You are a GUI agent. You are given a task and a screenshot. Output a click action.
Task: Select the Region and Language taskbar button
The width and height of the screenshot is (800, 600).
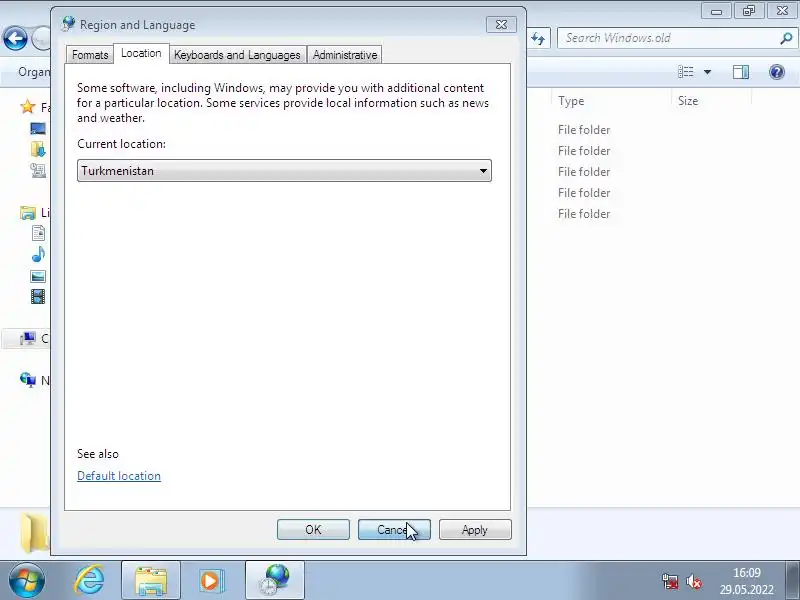coord(275,581)
